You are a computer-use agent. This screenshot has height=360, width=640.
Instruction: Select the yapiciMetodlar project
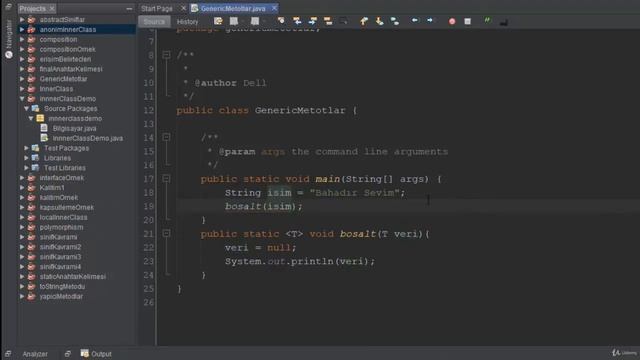61,296
